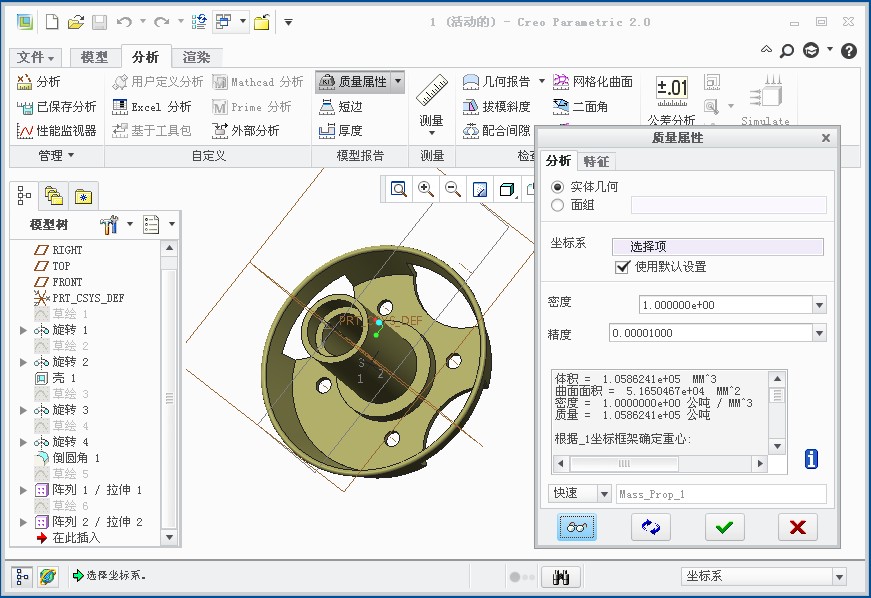Click the repeat analysis arrows button
The height and width of the screenshot is (598, 871).
[x=650, y=527]
